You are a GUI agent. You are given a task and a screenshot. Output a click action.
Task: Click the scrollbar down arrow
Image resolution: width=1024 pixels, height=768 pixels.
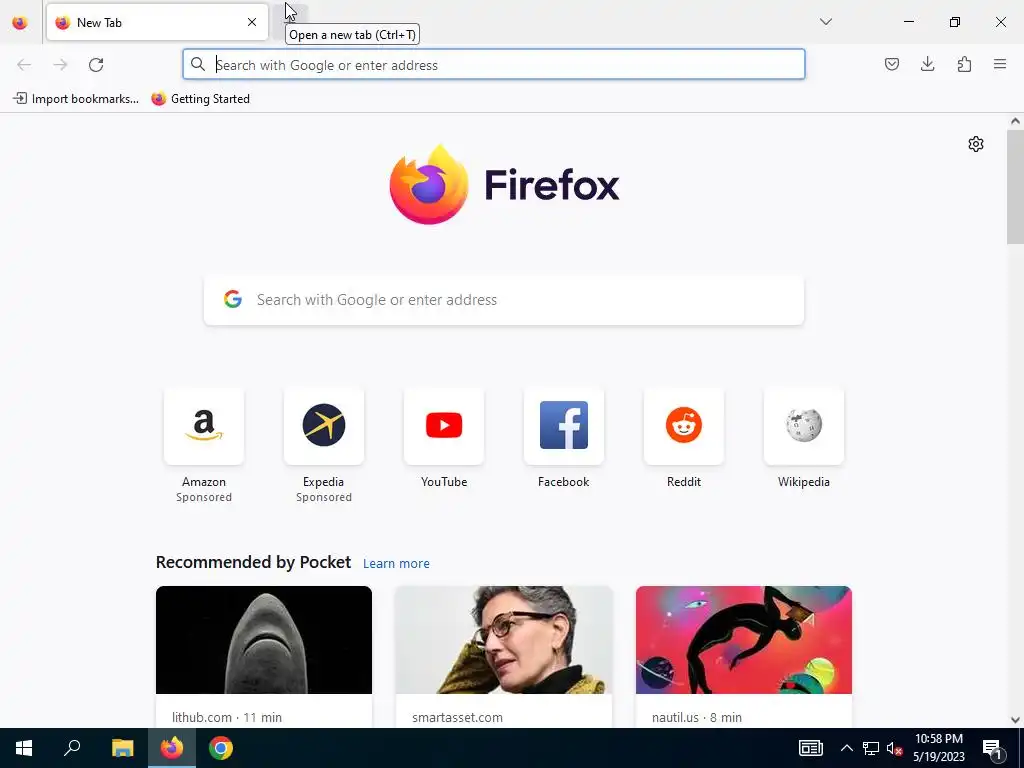[x=1015, y=720]
